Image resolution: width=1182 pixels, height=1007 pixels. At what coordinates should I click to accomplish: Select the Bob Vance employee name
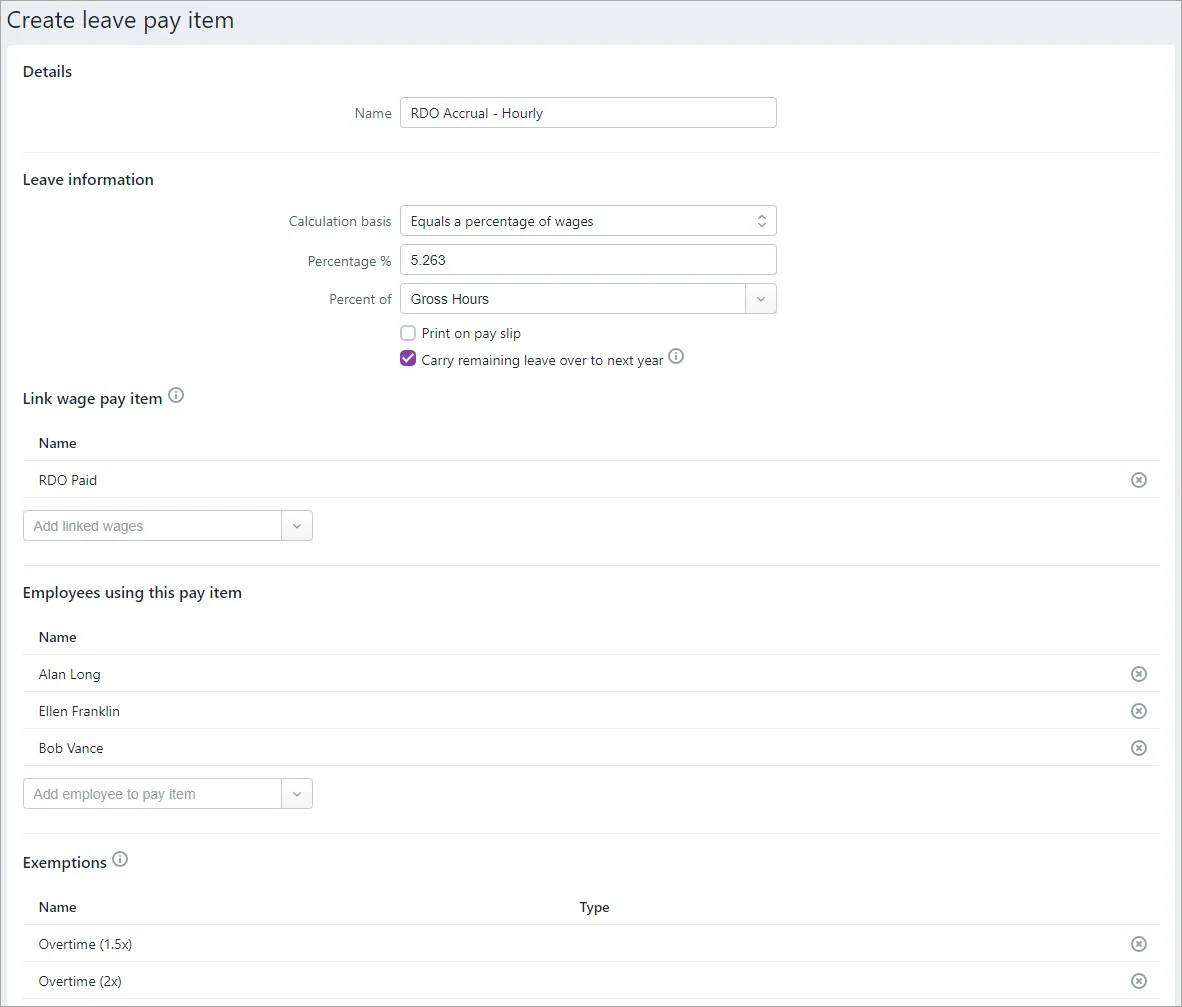pyautogui.click(x=71, y=748)
